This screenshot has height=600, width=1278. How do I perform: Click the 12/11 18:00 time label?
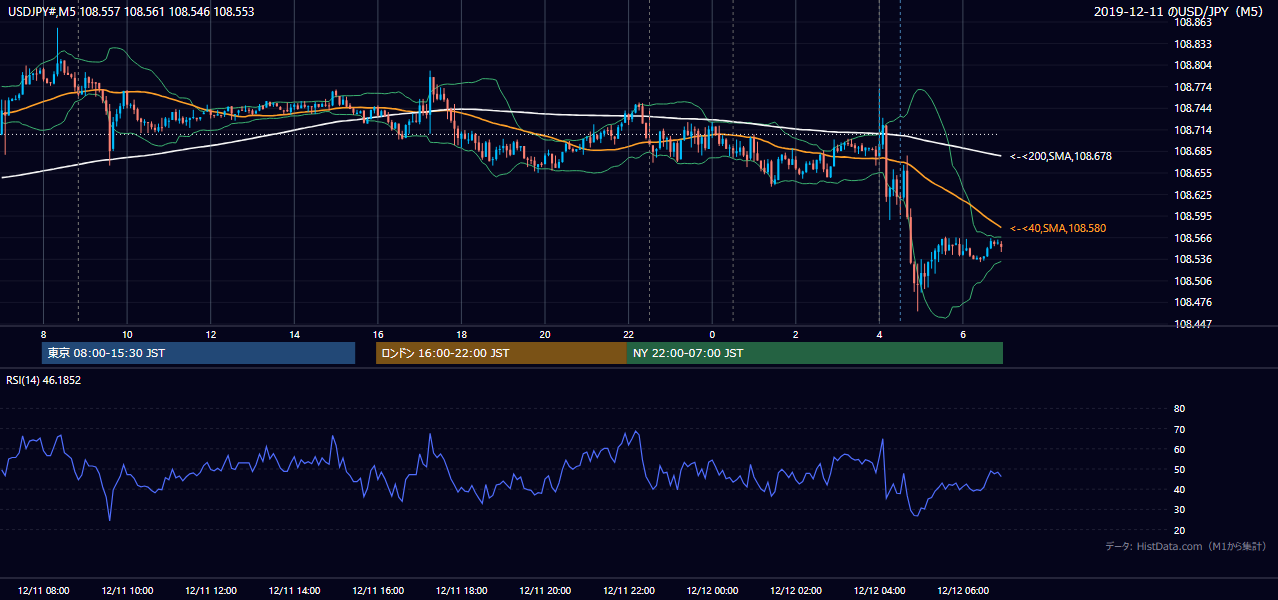[461, 591]
